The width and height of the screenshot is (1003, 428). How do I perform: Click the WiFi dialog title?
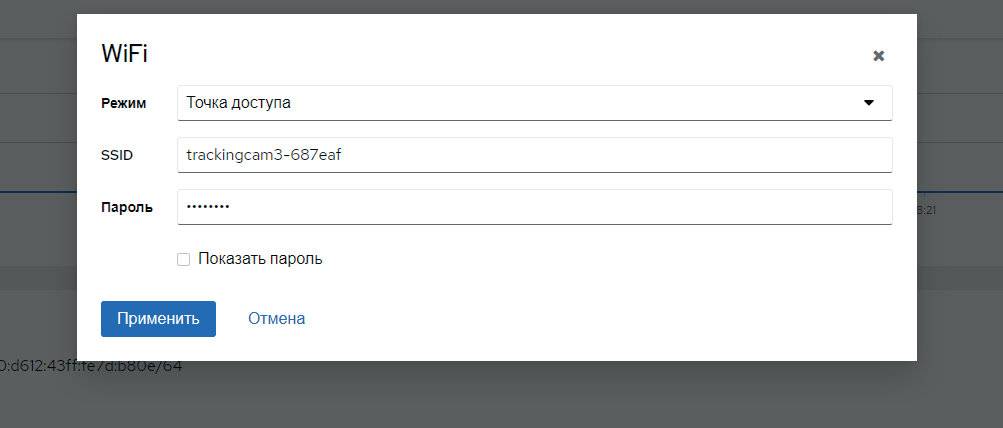(x=125, y=55)
